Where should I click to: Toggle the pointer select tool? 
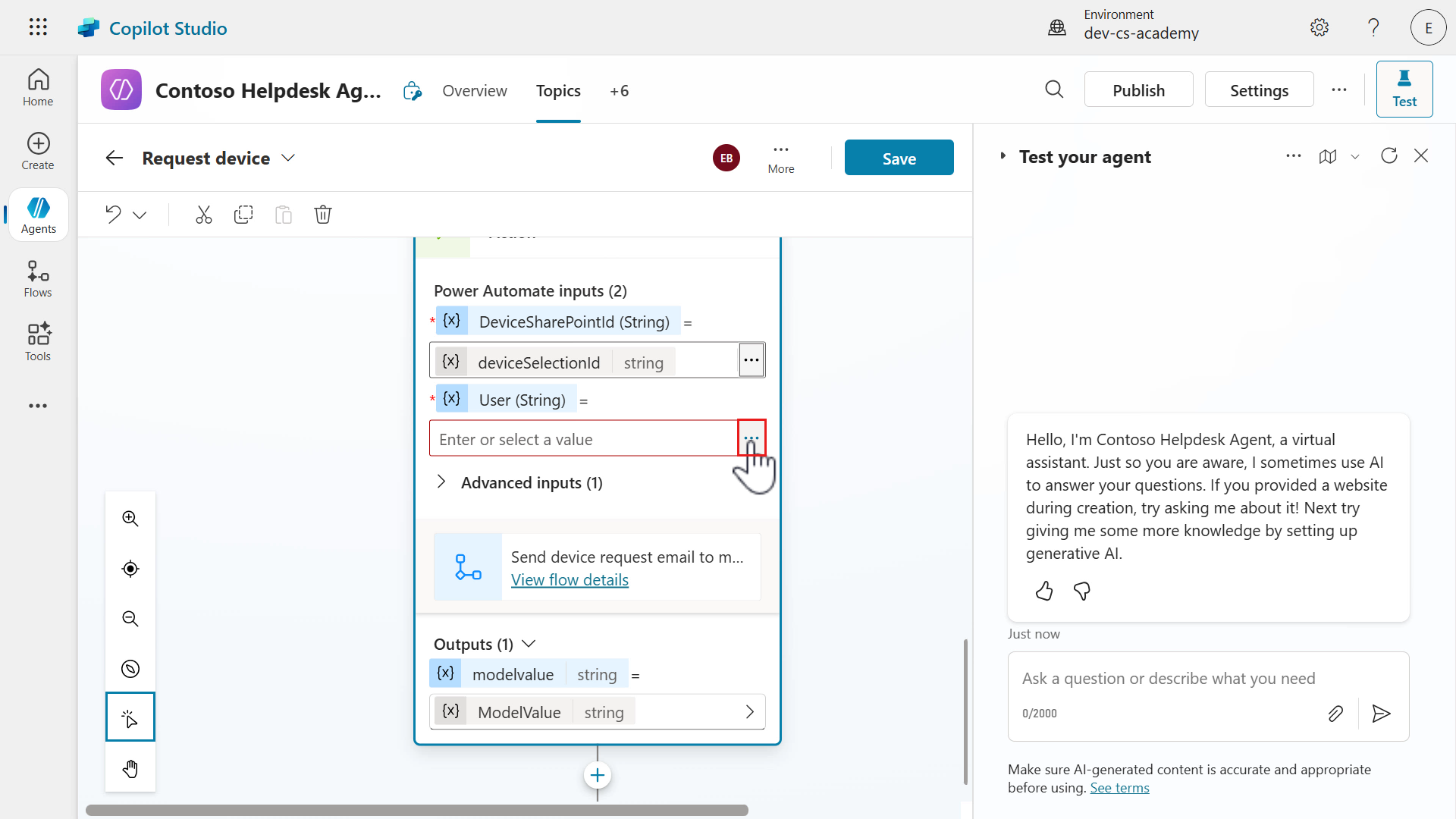(130, 717)
